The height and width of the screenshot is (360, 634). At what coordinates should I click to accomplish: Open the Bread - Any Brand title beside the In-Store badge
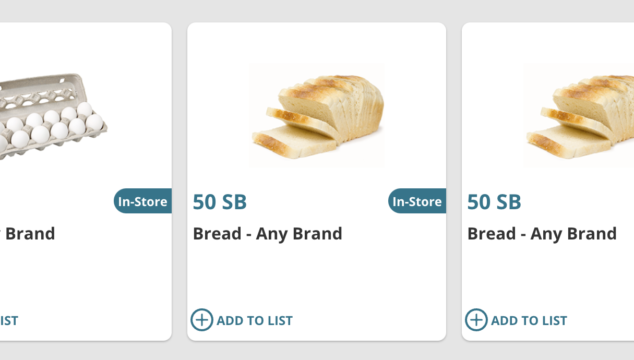268,234
